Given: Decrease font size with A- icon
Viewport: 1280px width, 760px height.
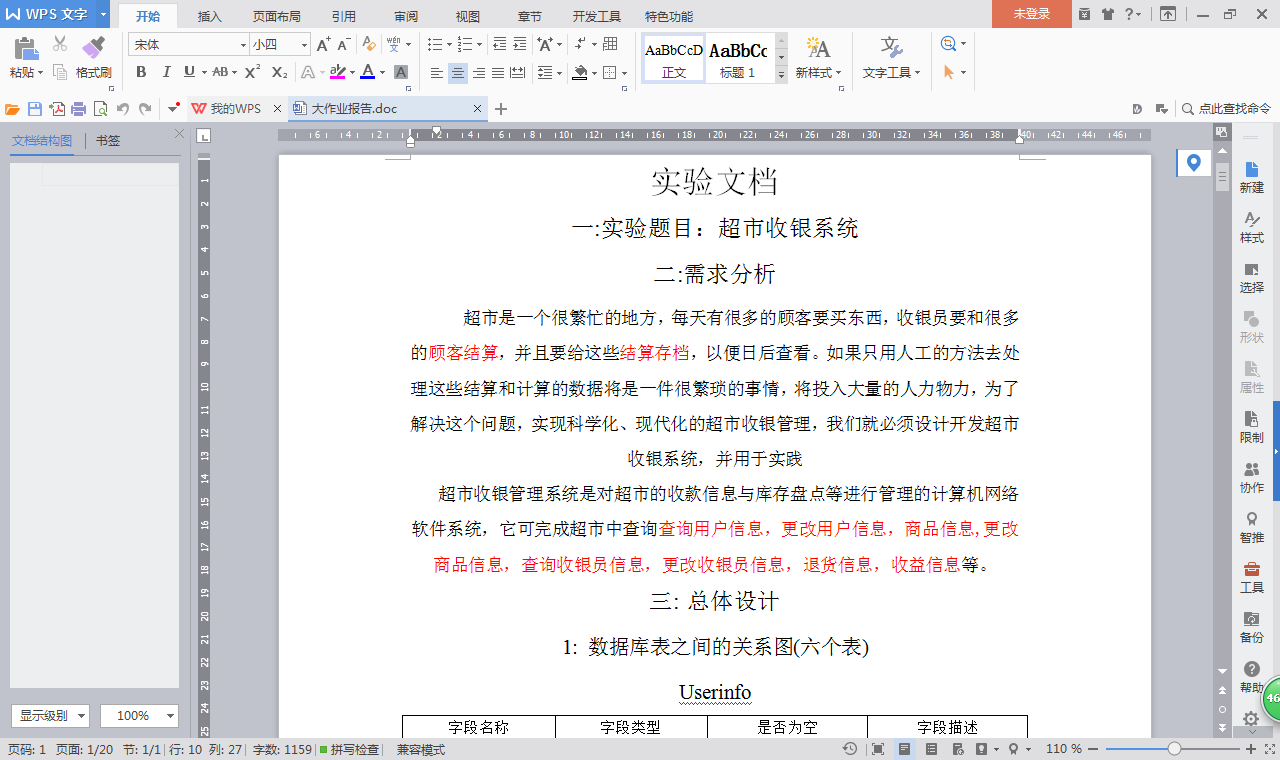Looking at the screenshot, I should coord(343,45).
